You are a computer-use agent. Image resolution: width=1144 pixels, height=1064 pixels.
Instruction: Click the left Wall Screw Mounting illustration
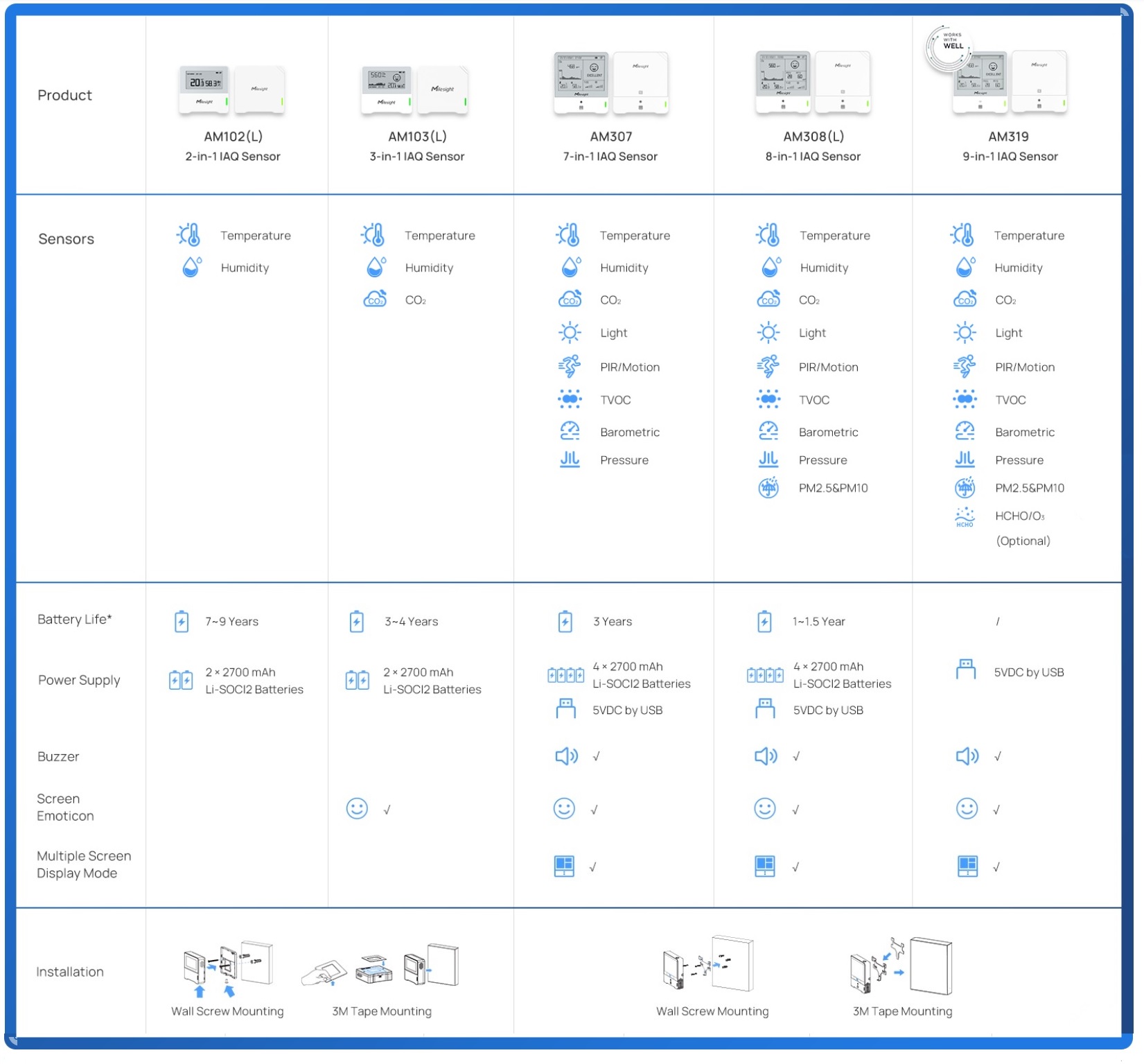228,968
